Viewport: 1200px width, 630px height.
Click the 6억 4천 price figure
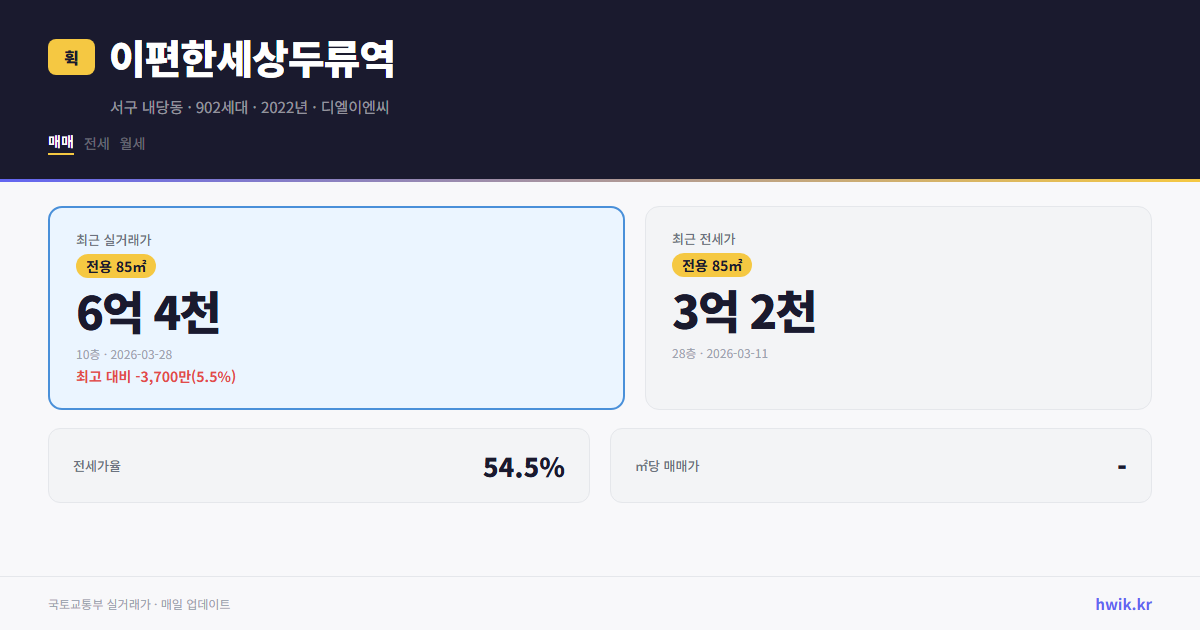coord(146,314)
